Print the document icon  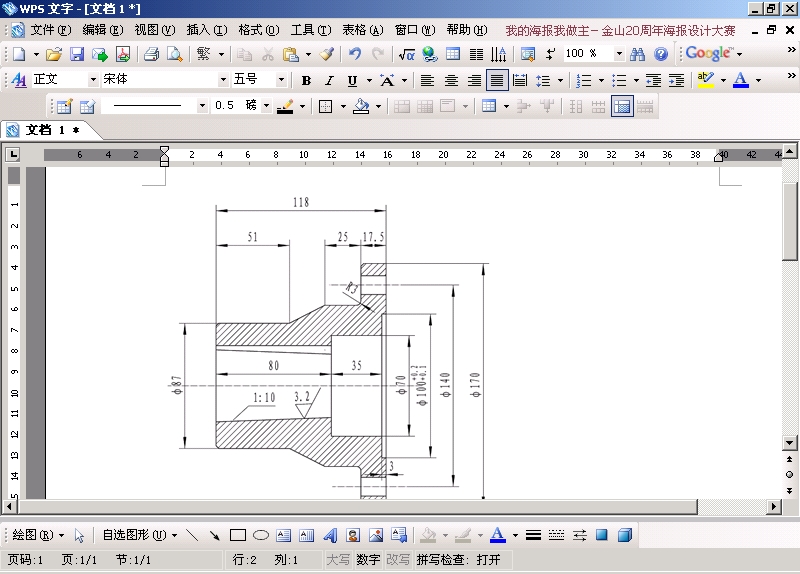151,54
